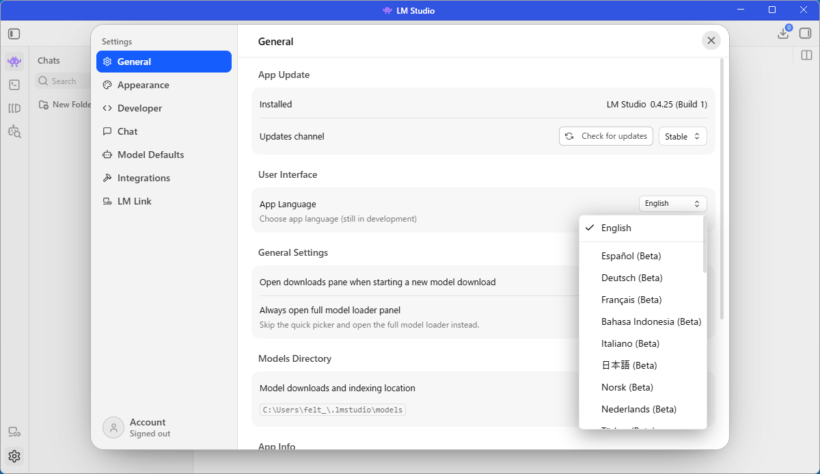820x474 pixels.
Task: Click 'Open downloads pane' setting label
Action: [378, 282]
